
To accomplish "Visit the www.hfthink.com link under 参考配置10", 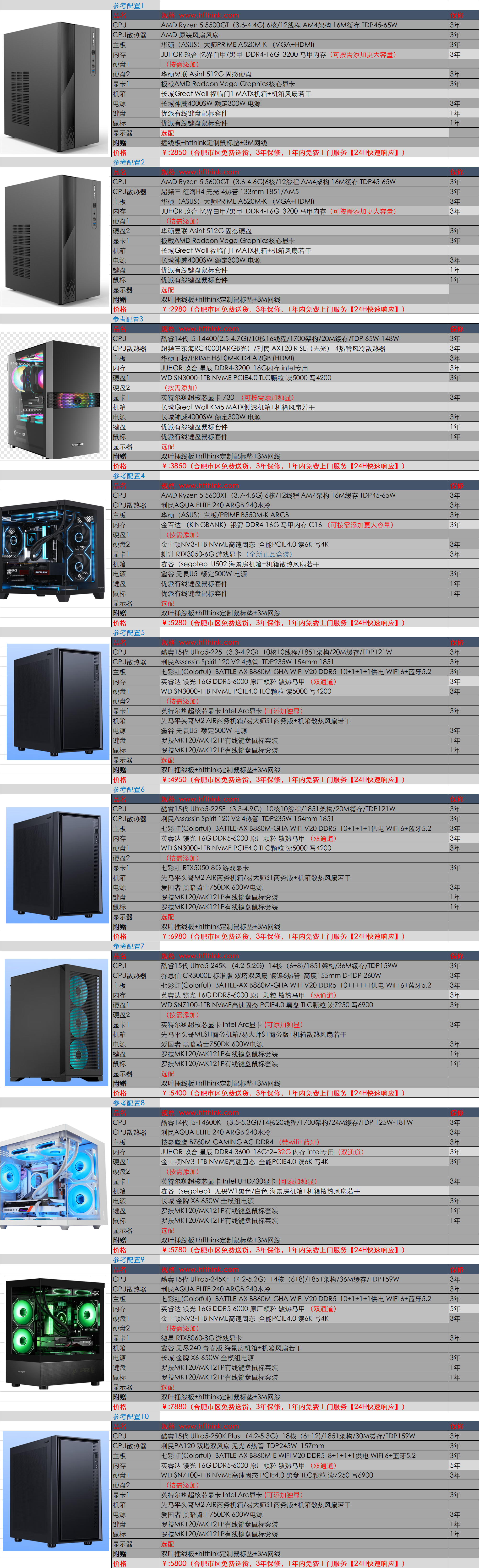I will coord(209,1426).
